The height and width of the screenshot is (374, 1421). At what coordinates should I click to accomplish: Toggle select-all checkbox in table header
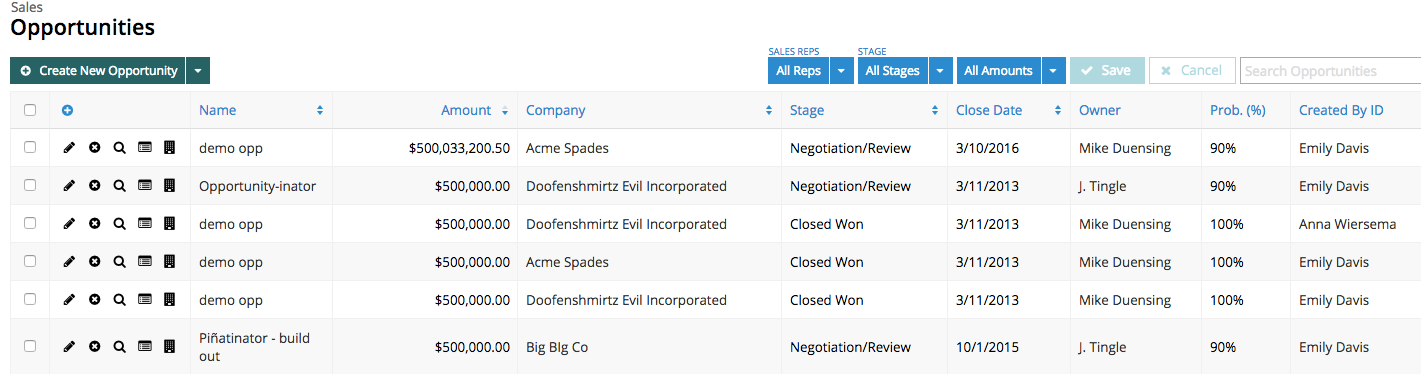[30, 110]
